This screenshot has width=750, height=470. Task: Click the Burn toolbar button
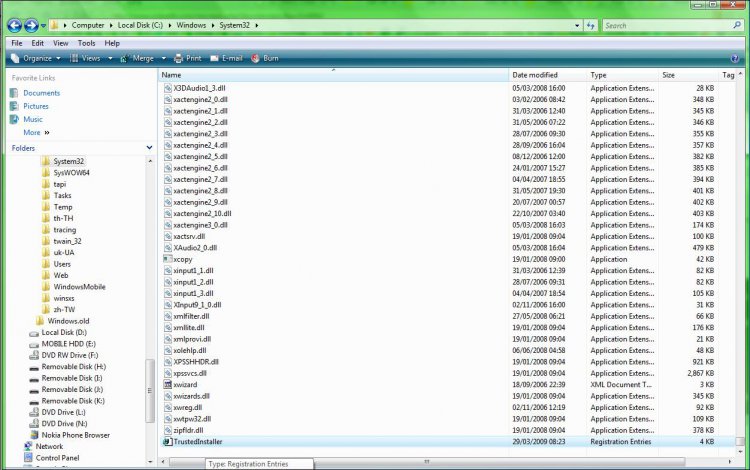[265, 58]
